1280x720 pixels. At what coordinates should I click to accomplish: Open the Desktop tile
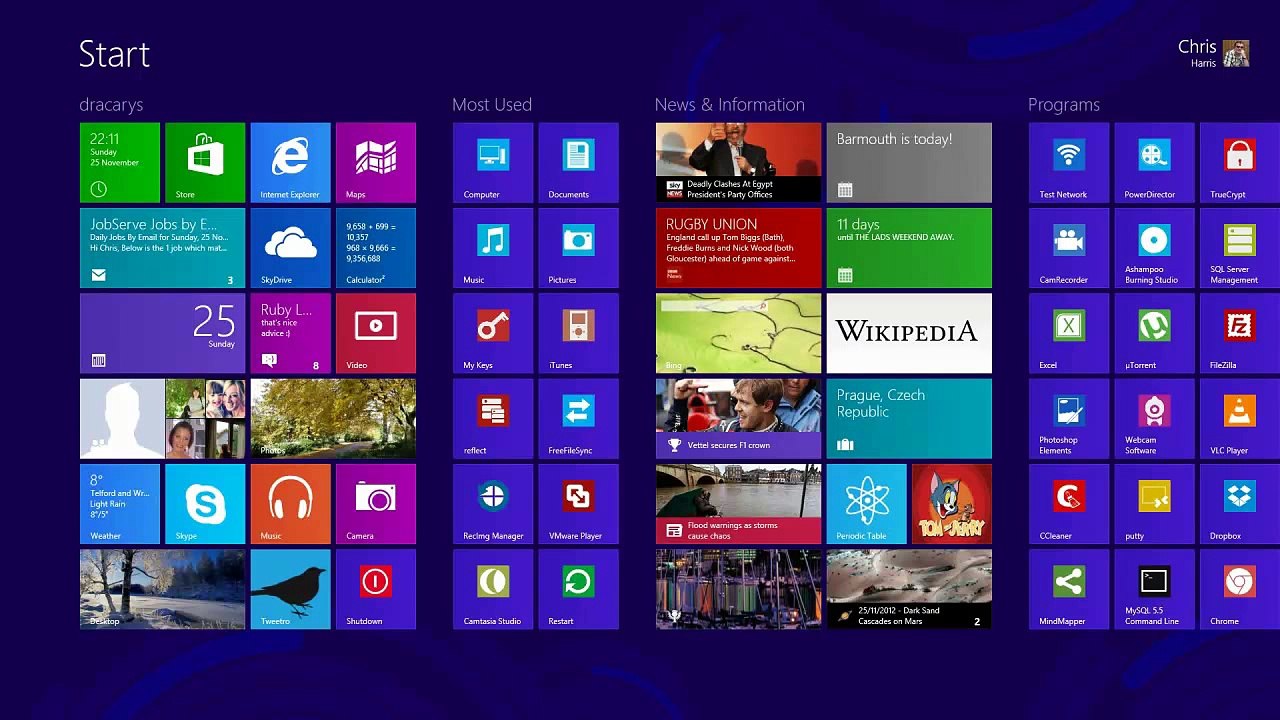pyautogui.click(x=162, y=589)
